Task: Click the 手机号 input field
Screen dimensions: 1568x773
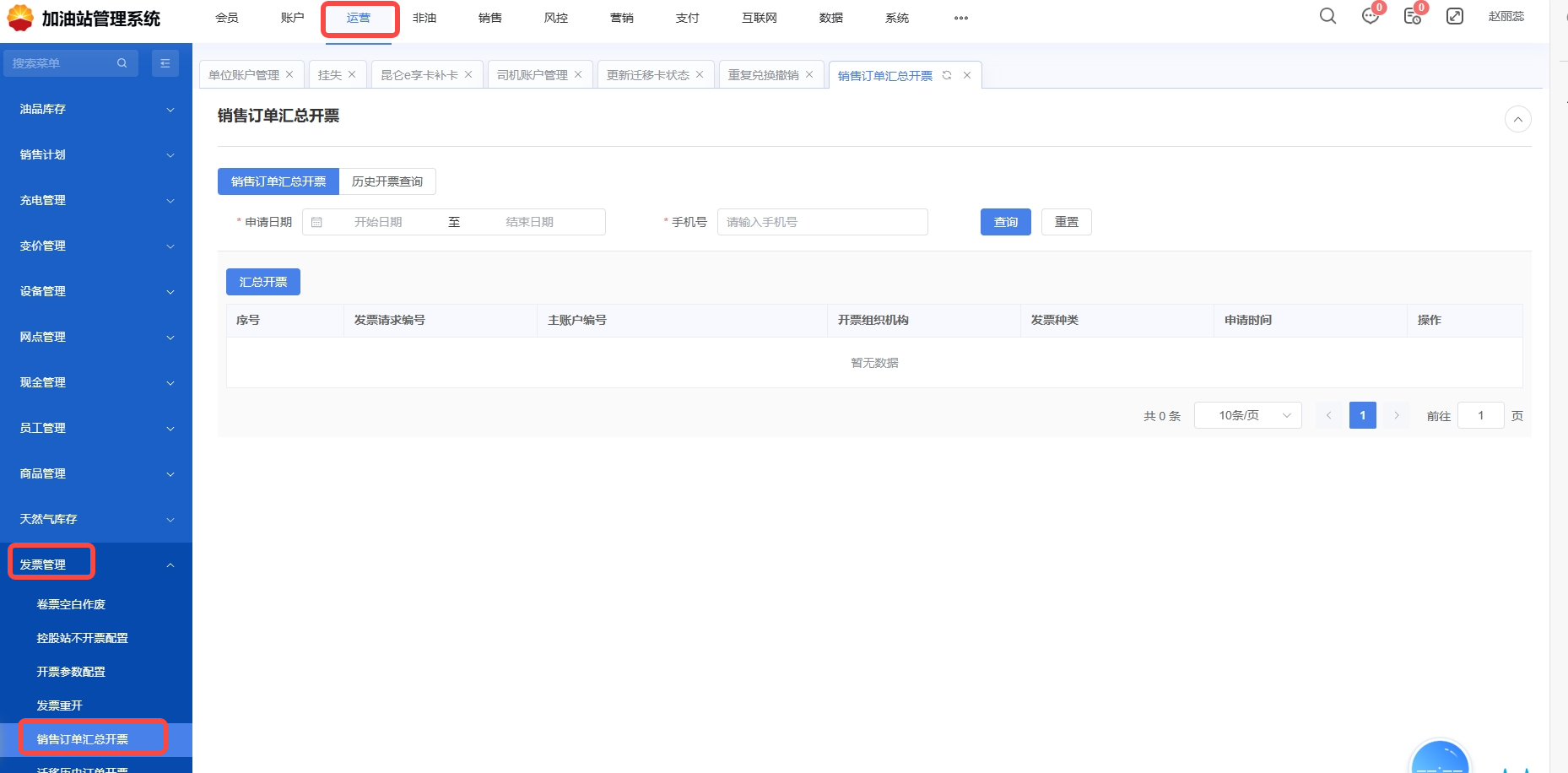Action: click(x=822, y=222)
